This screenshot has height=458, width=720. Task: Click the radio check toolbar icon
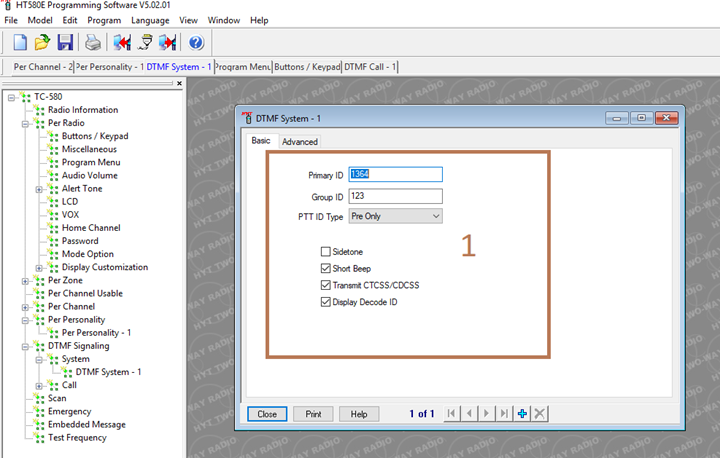(146, 42)
